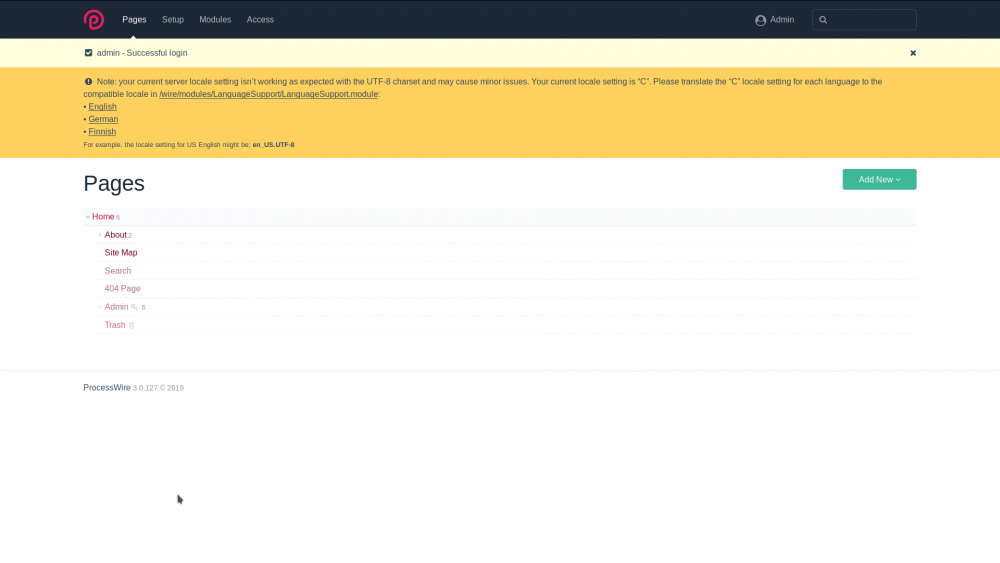Open the Finnish language link
Screen dimensions: 1000x563
pos(102,131)
